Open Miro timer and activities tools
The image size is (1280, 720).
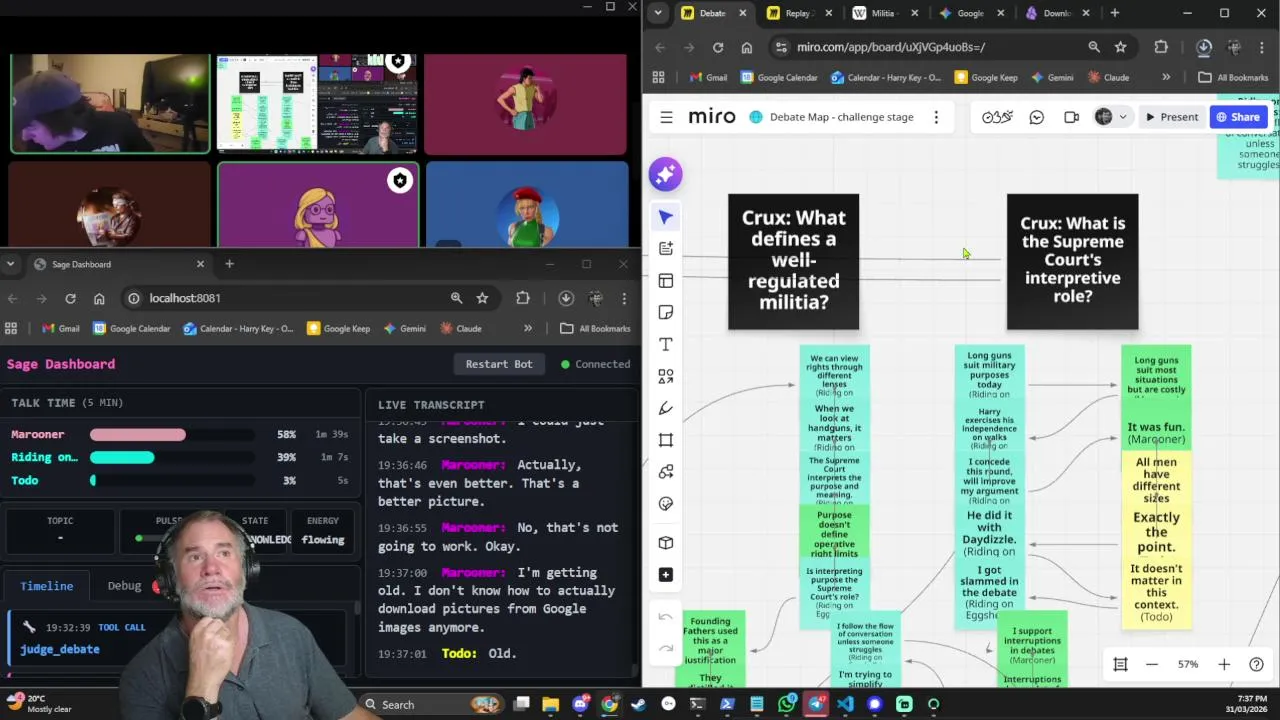point(997,117)
